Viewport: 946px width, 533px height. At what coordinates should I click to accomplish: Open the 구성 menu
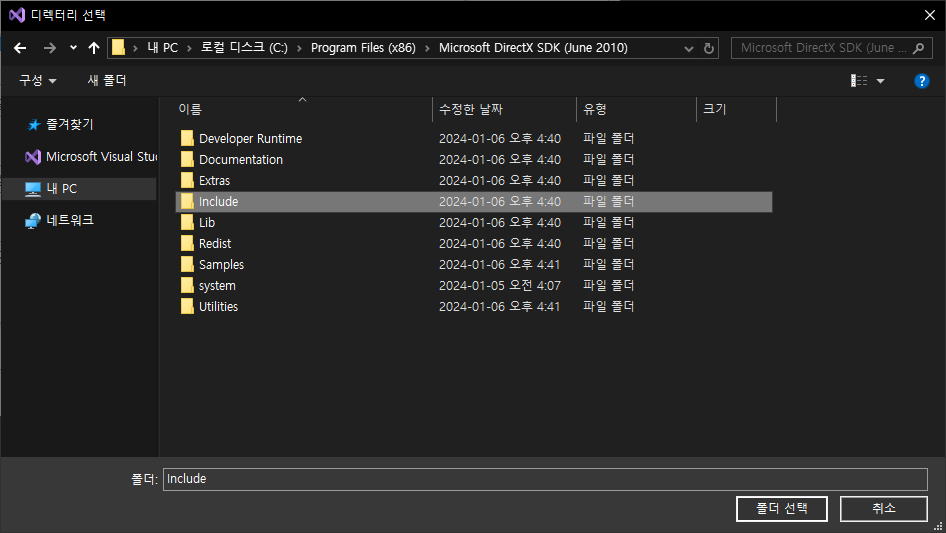tap(37, 80)
